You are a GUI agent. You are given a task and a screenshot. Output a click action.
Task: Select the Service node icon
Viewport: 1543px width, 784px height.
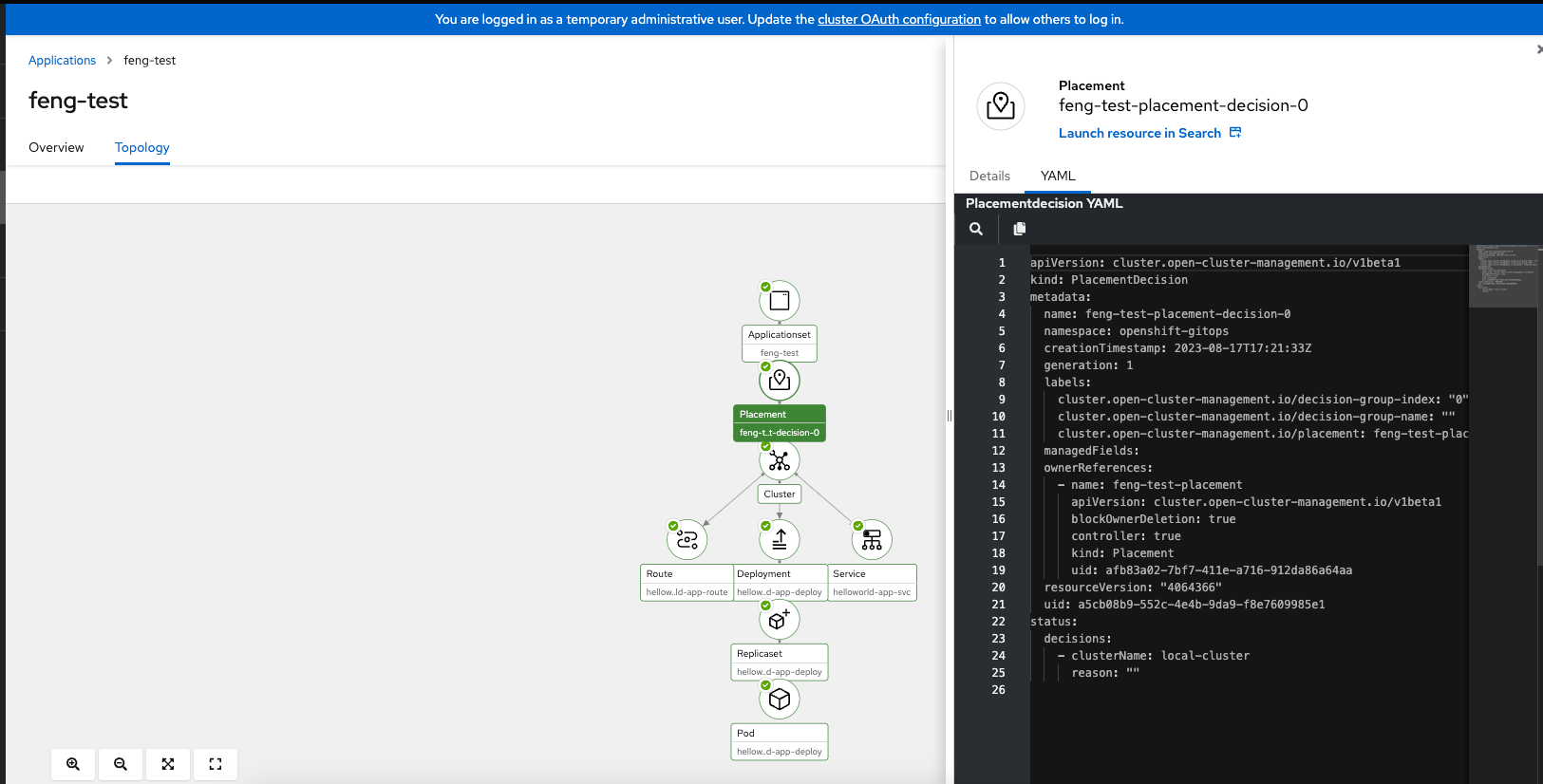[x=872, y=540]
